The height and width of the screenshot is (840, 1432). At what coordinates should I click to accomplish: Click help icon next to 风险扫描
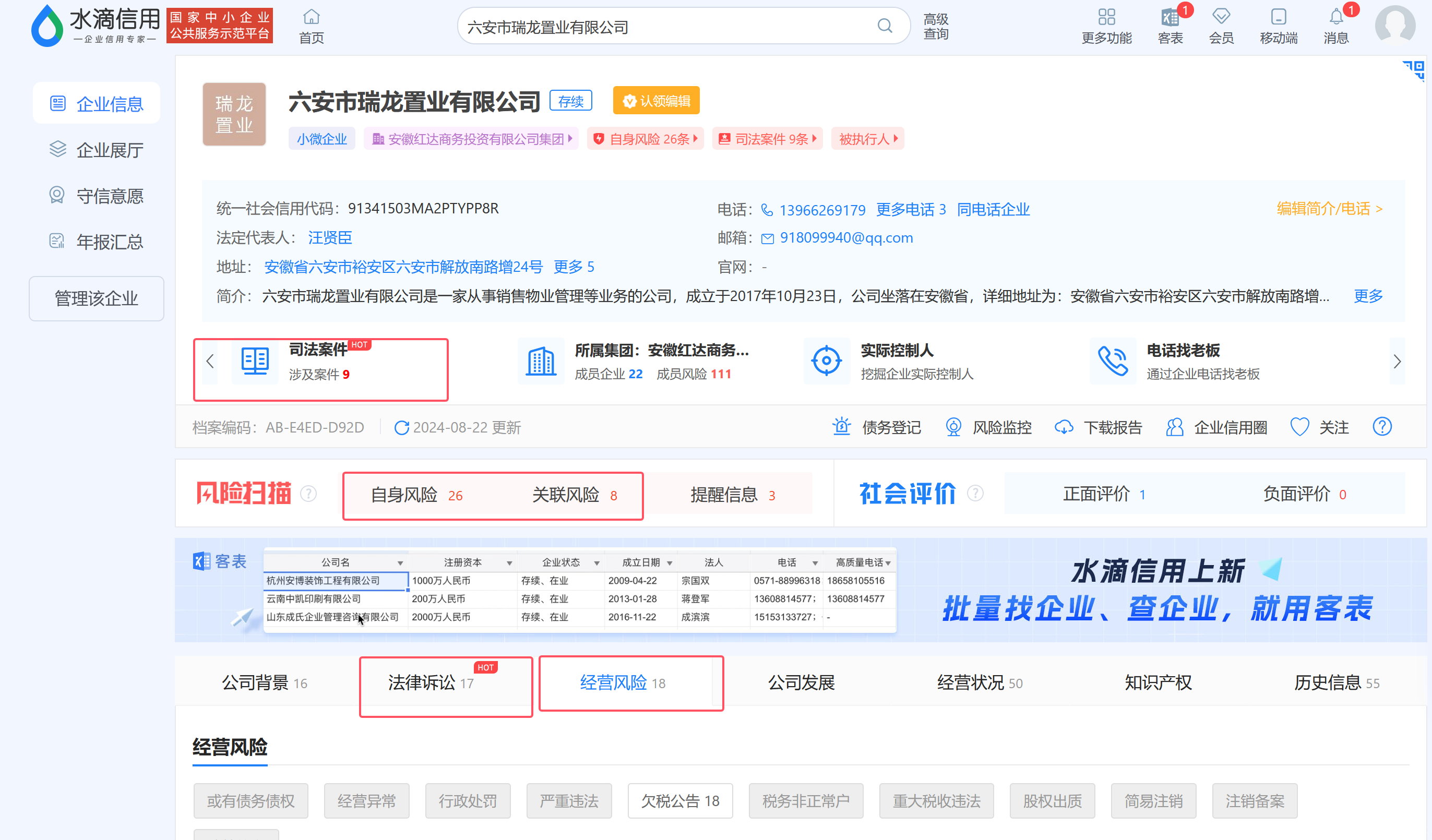pyautogui.click(x=308, y=494)
